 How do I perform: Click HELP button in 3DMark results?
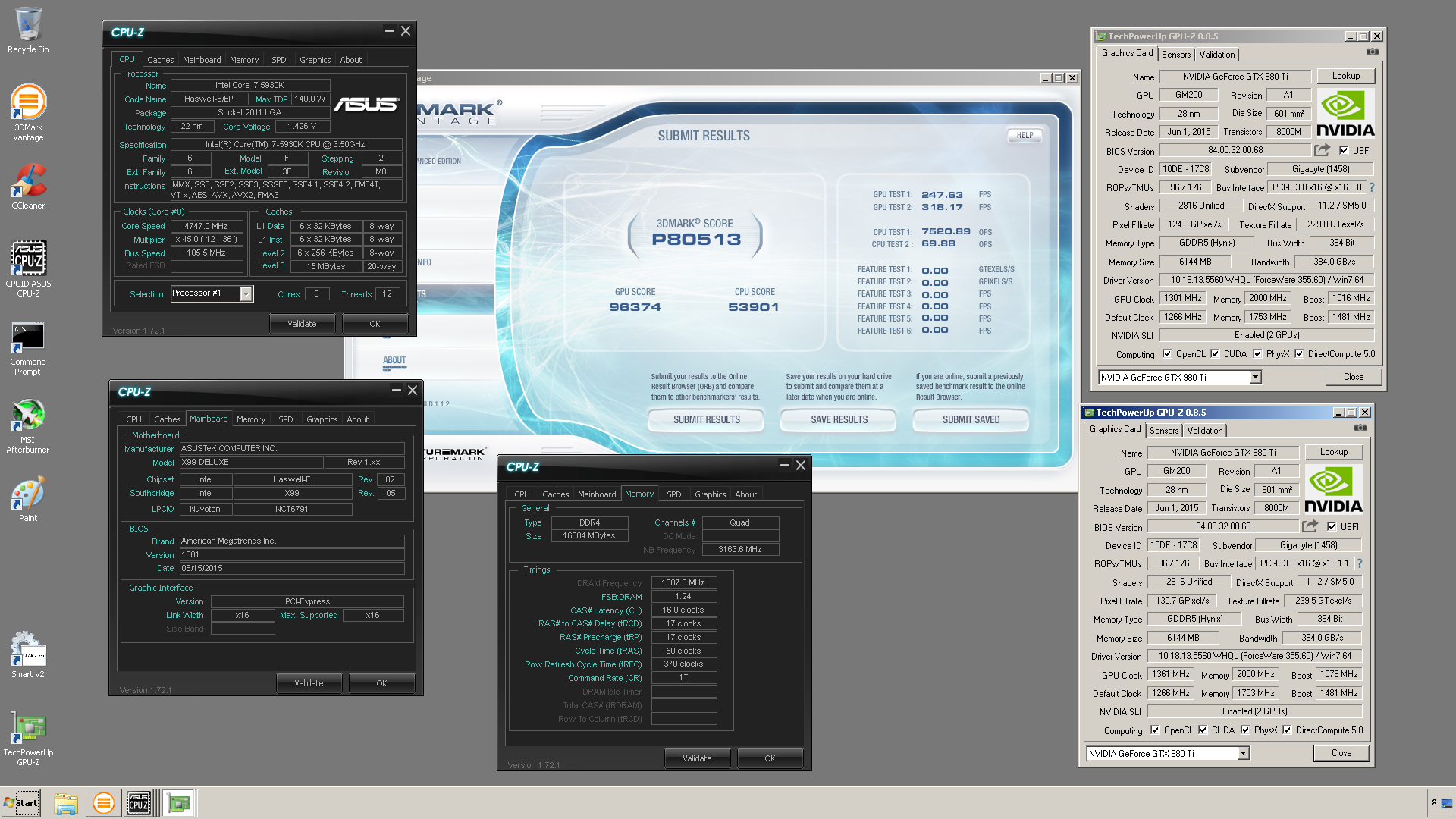tap(1025, 135)
